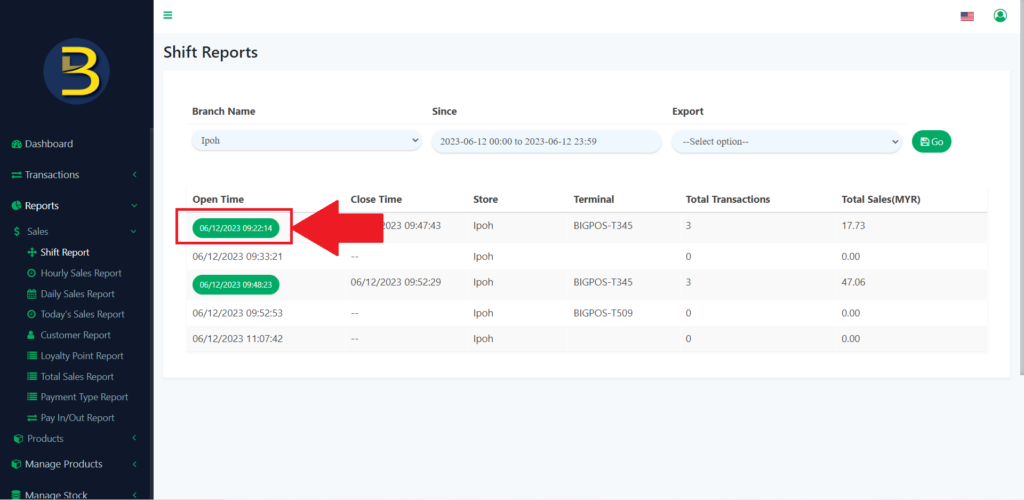Click the hamburger menu icon at top
The width and height of the screenshot is (1024, 500).
tap(167, 15)
